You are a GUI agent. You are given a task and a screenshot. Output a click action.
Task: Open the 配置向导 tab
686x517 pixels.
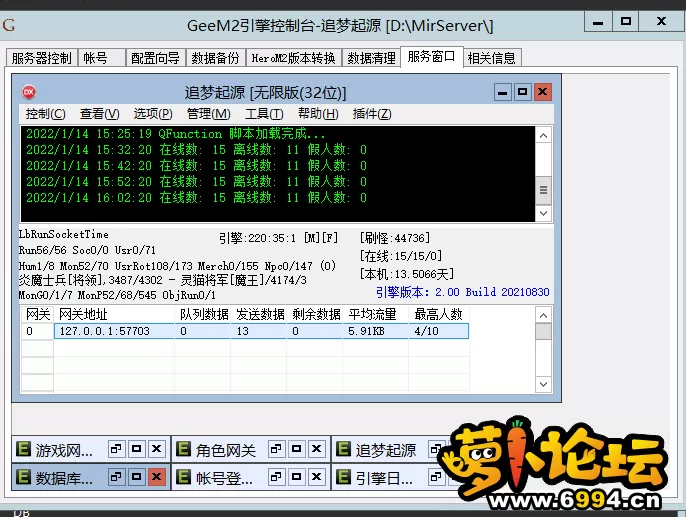pyautogui.click(x=155, y=58)
